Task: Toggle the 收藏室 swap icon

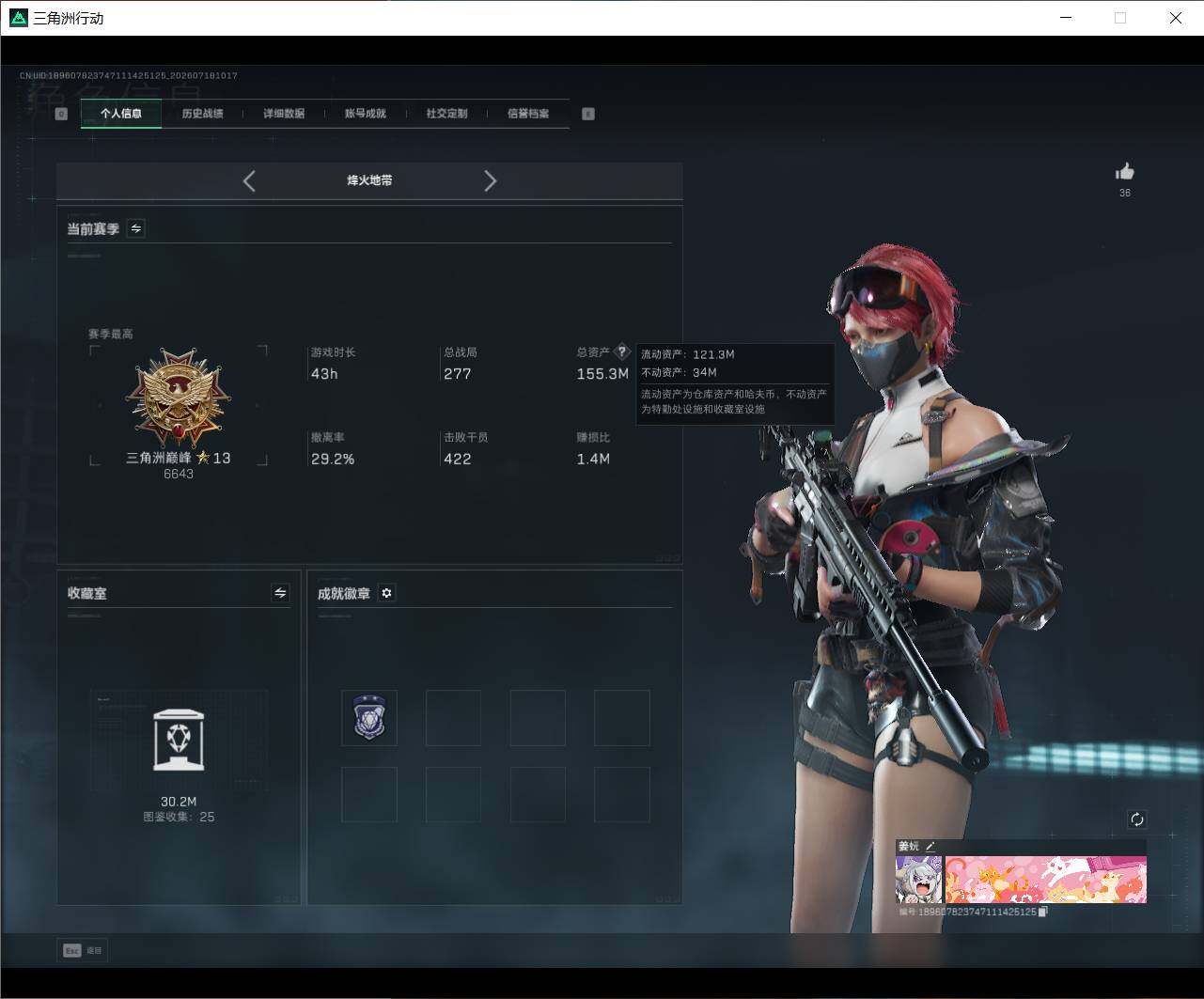Action: [280, 593]
